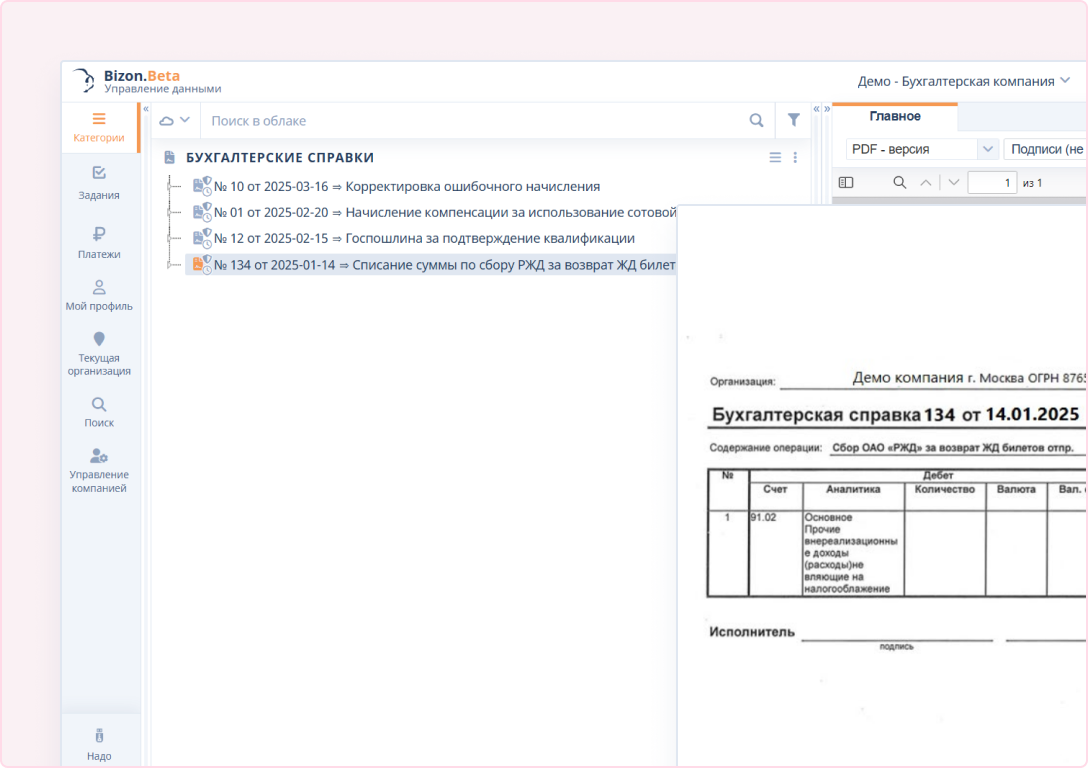Toggle the PDF viewer sidebar panel
This screenshot has width=1088, height=768.
pos(846,182)
